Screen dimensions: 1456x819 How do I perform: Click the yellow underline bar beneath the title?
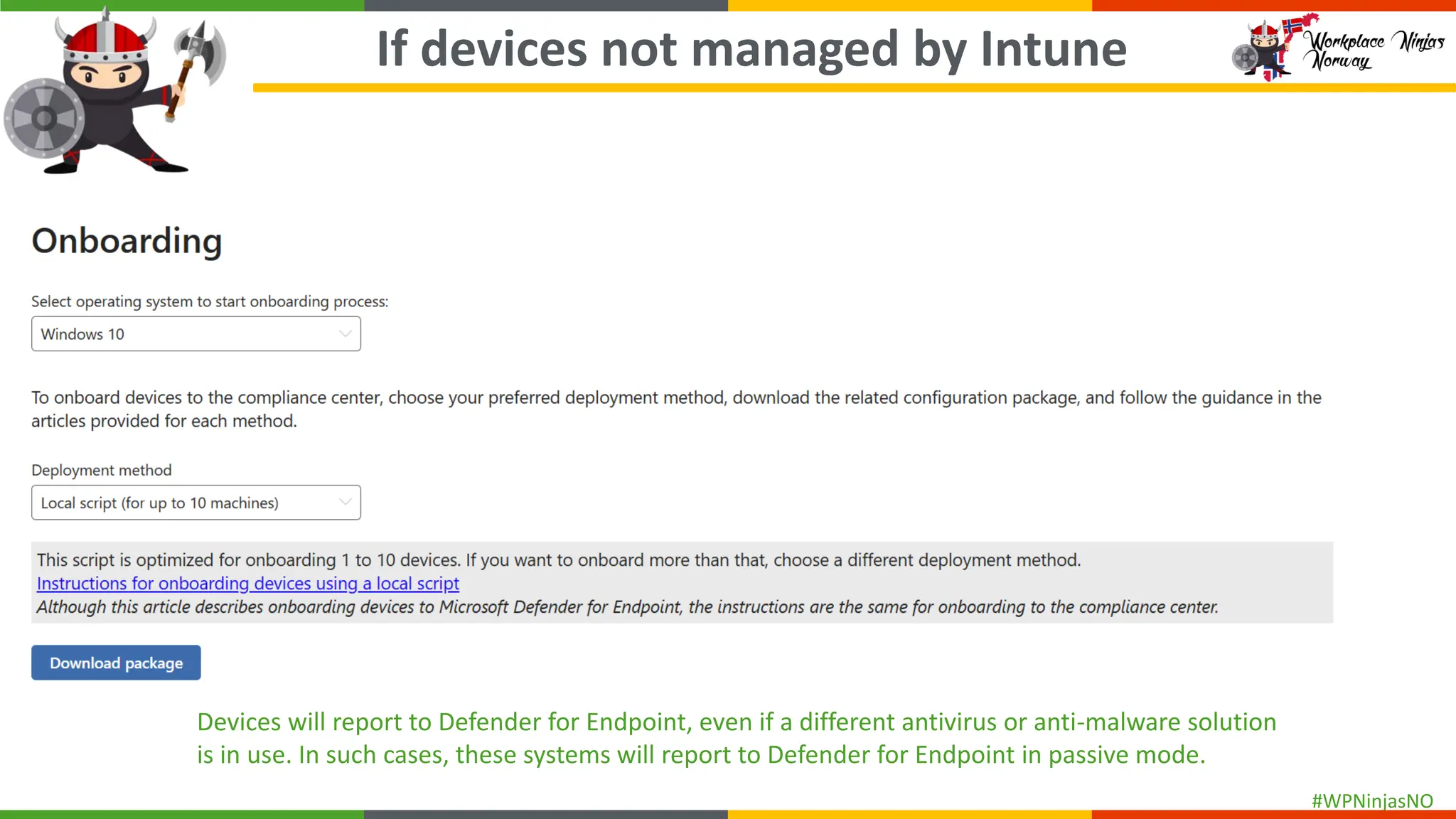click(x=853, y=88)
